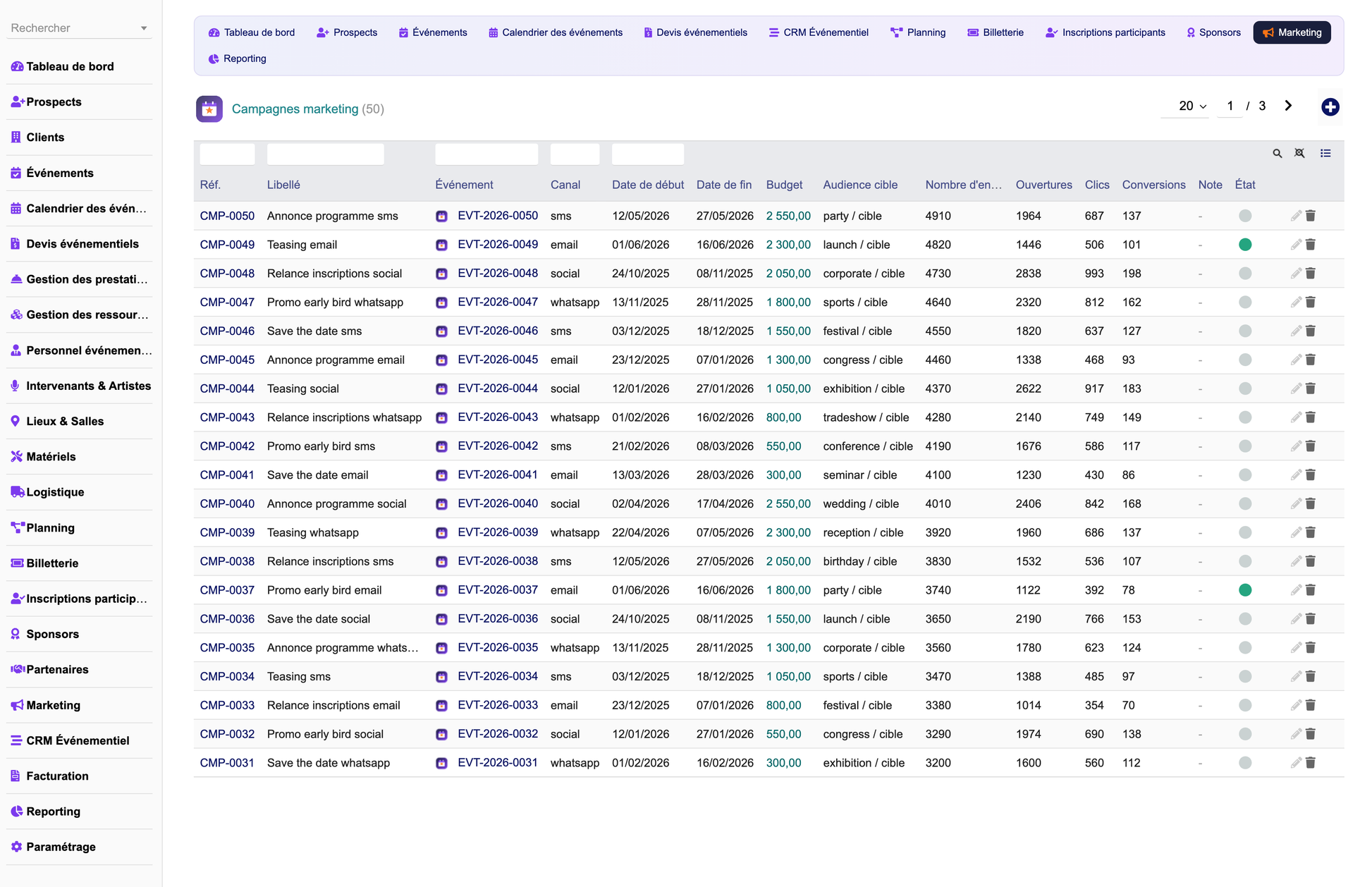Viewport: 1372px width, 887px height.
Task: Click green state indicator of CMP-0037
Action: pyautogui.click(x=1245, y=590)
